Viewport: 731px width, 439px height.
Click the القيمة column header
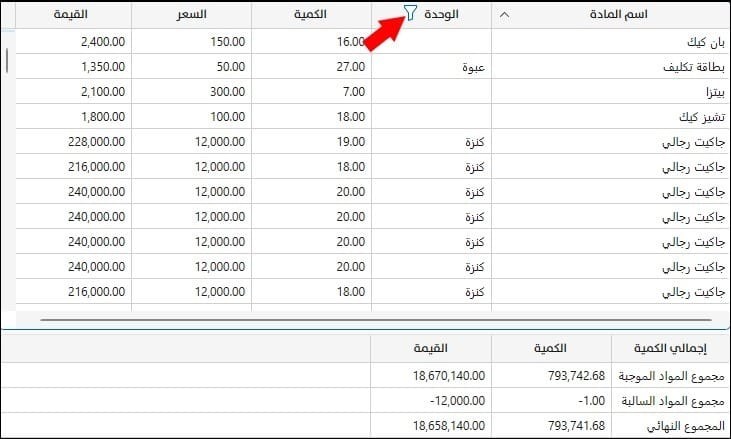(x=73, y=15)
